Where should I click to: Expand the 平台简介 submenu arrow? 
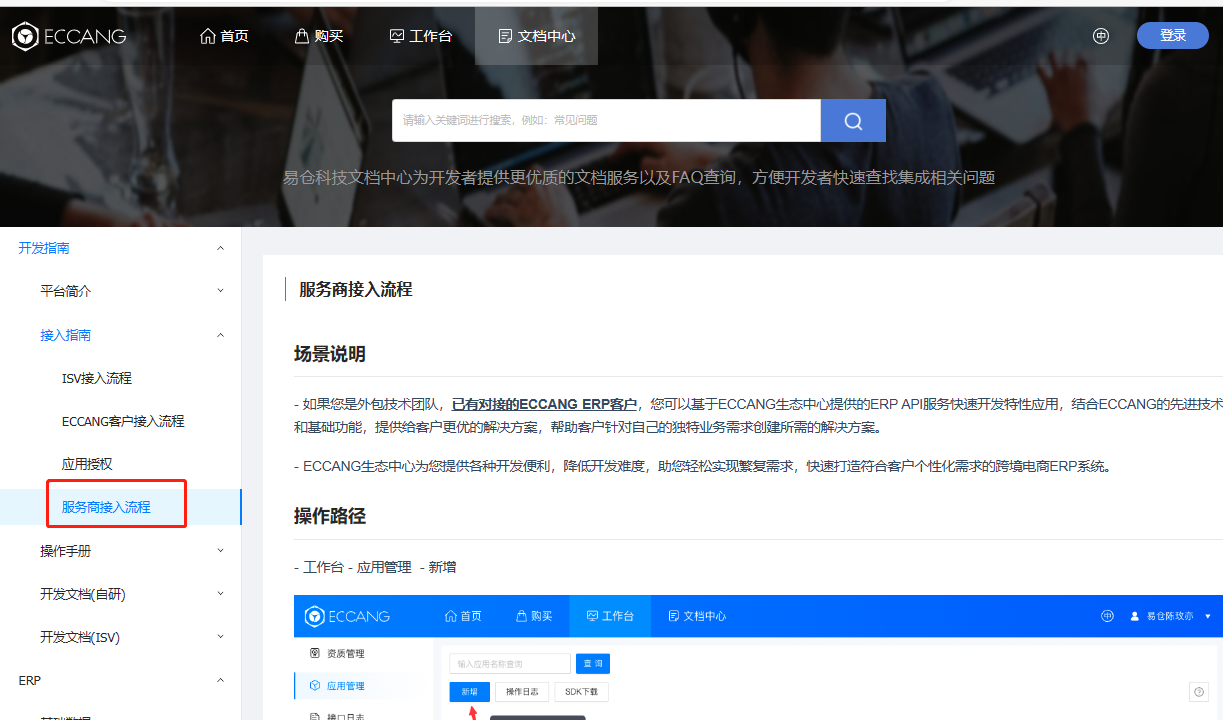click(x=221, y=291)
